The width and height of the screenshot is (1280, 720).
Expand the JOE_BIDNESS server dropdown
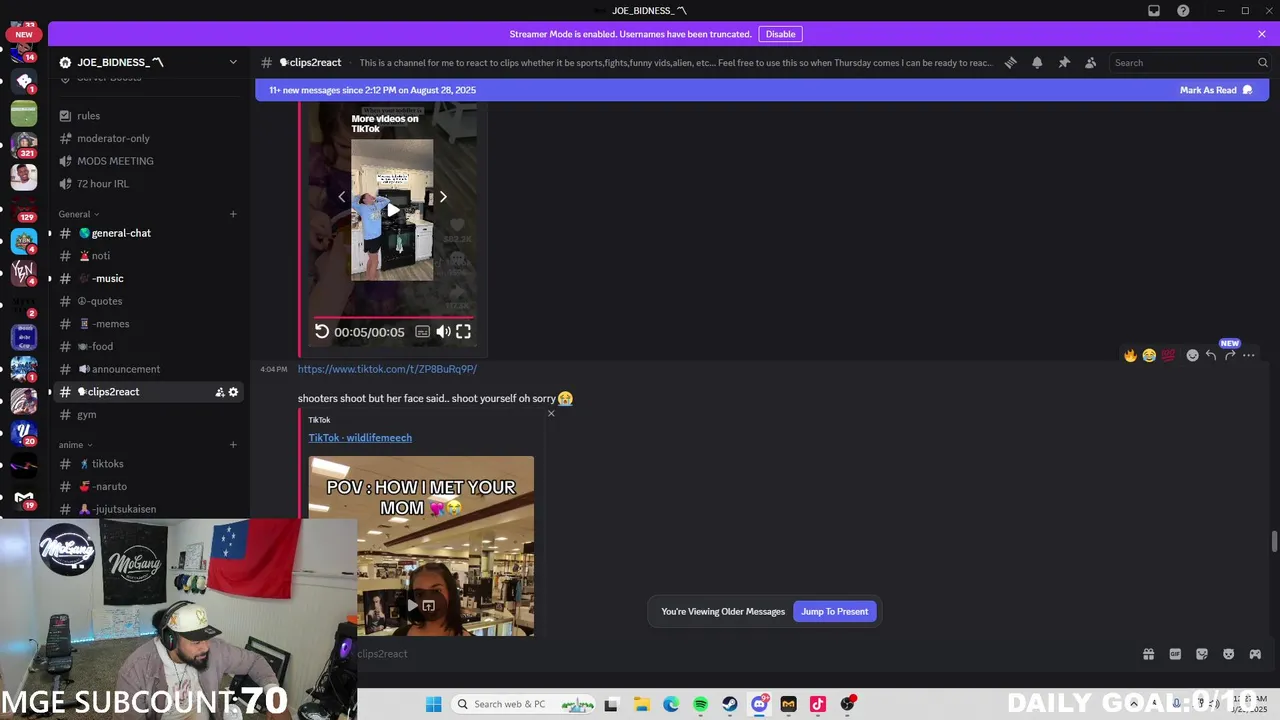tap(233, 62)
